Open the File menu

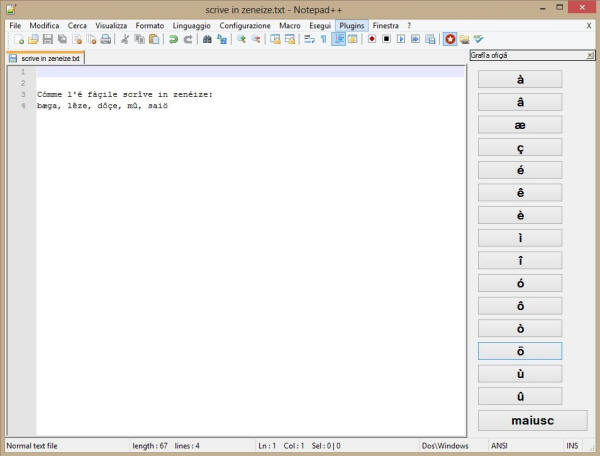click(x=15, y=26)
